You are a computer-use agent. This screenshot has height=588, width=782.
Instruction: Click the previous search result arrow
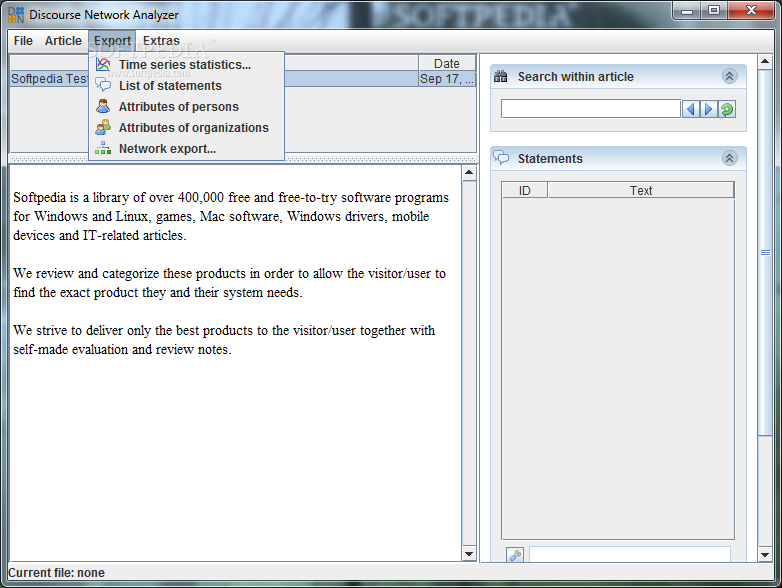point(690,109)
